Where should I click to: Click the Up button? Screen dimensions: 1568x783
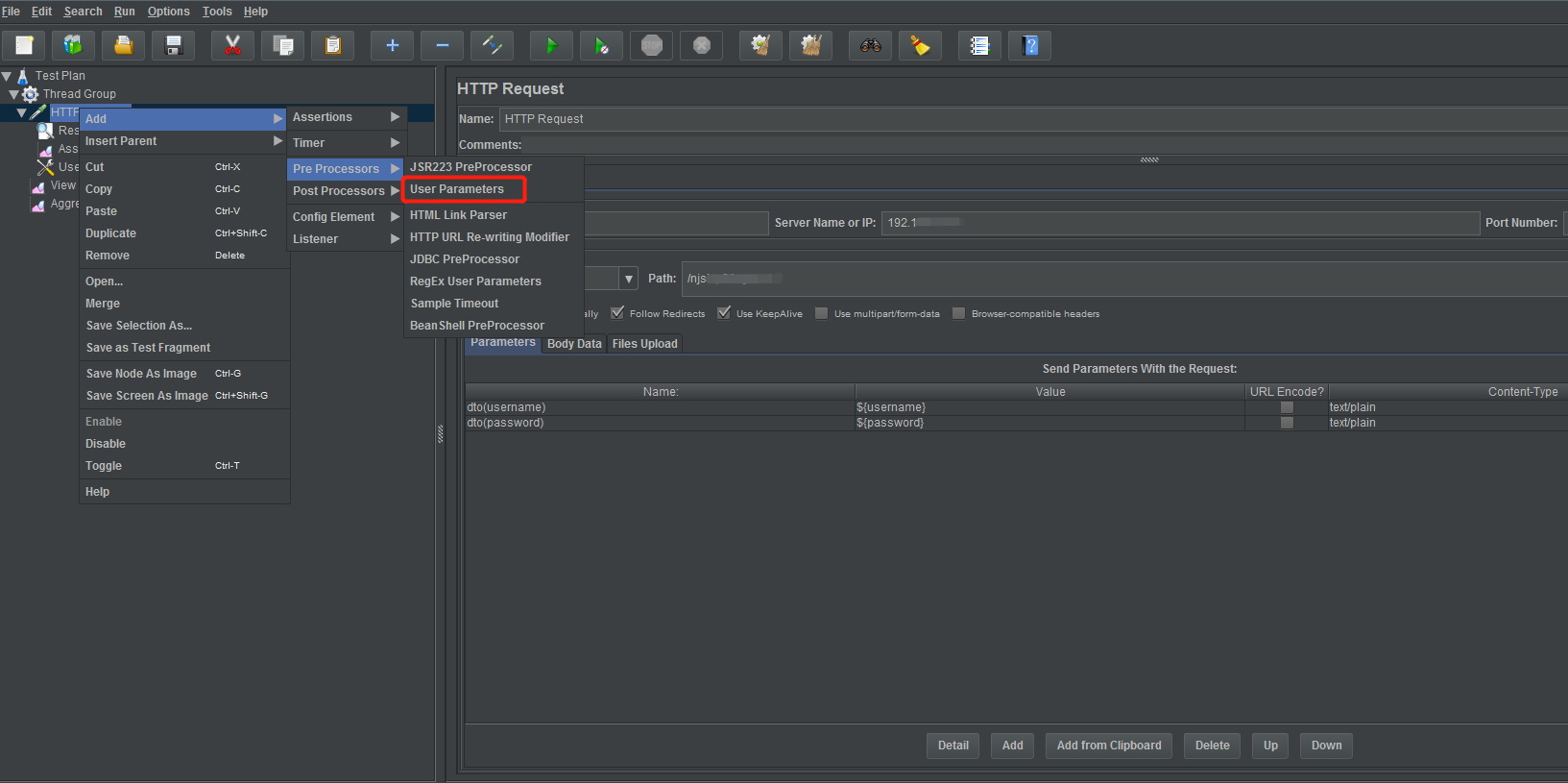[x=1270, y=746]
